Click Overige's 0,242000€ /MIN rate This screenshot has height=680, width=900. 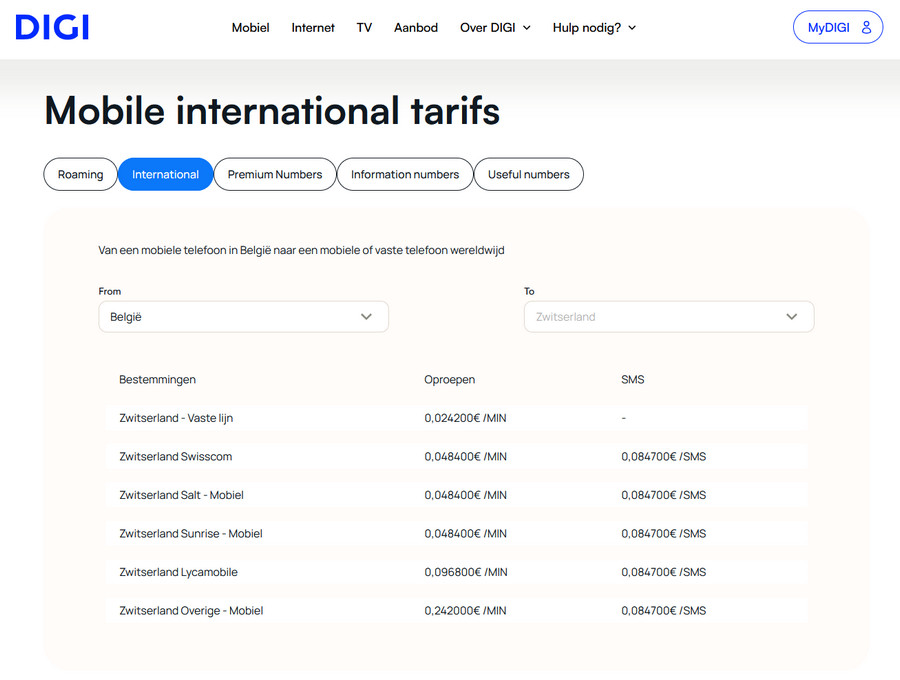(x=465, y=610)
